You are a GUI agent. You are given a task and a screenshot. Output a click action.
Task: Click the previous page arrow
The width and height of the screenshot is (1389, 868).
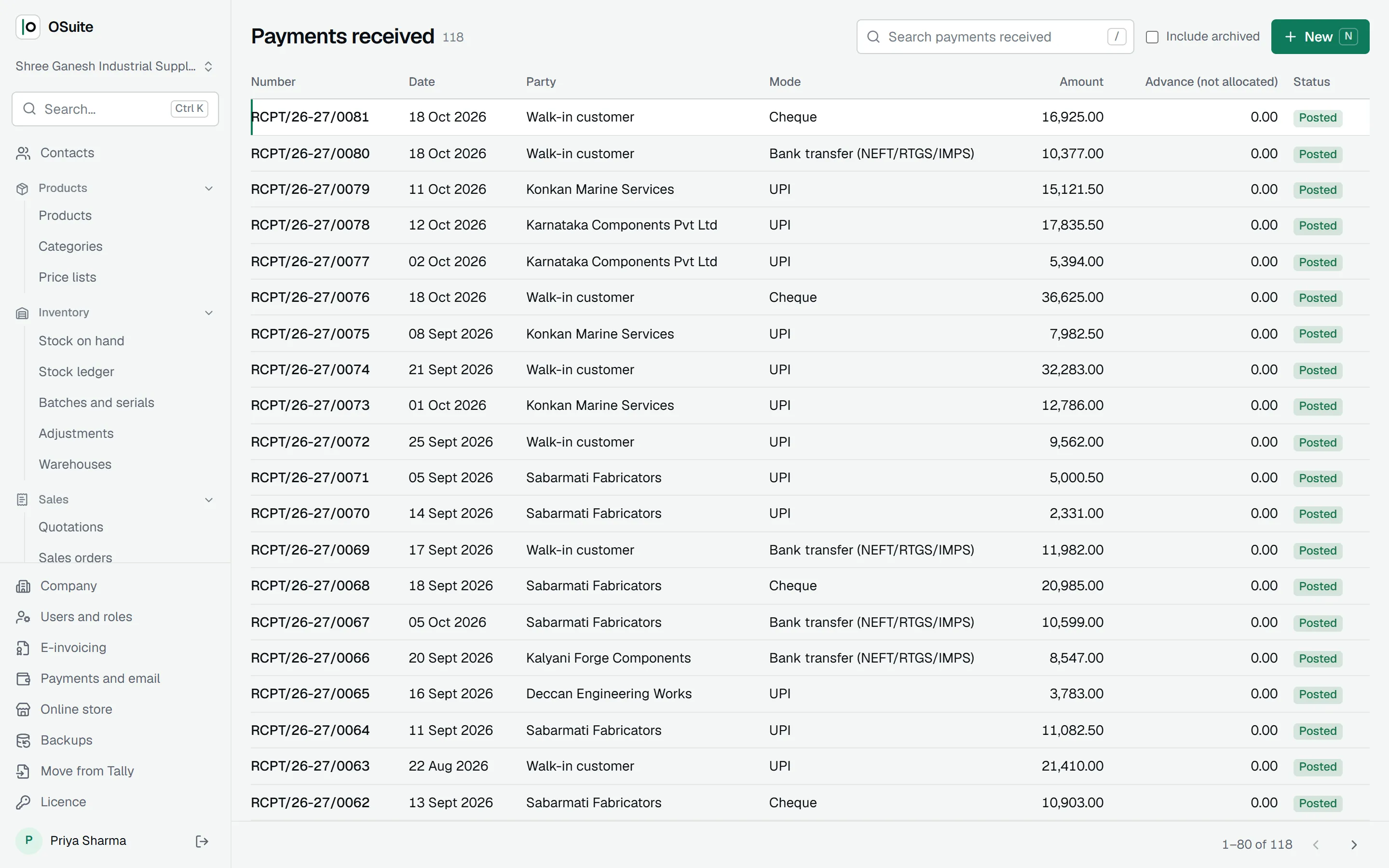point(1316,844)
